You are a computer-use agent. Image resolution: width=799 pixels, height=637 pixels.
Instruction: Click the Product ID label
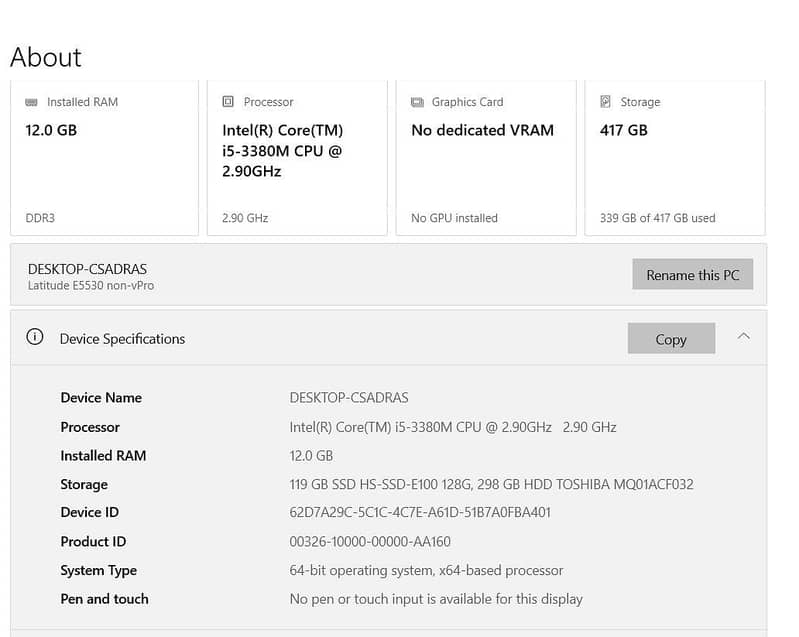pos(93,541)
